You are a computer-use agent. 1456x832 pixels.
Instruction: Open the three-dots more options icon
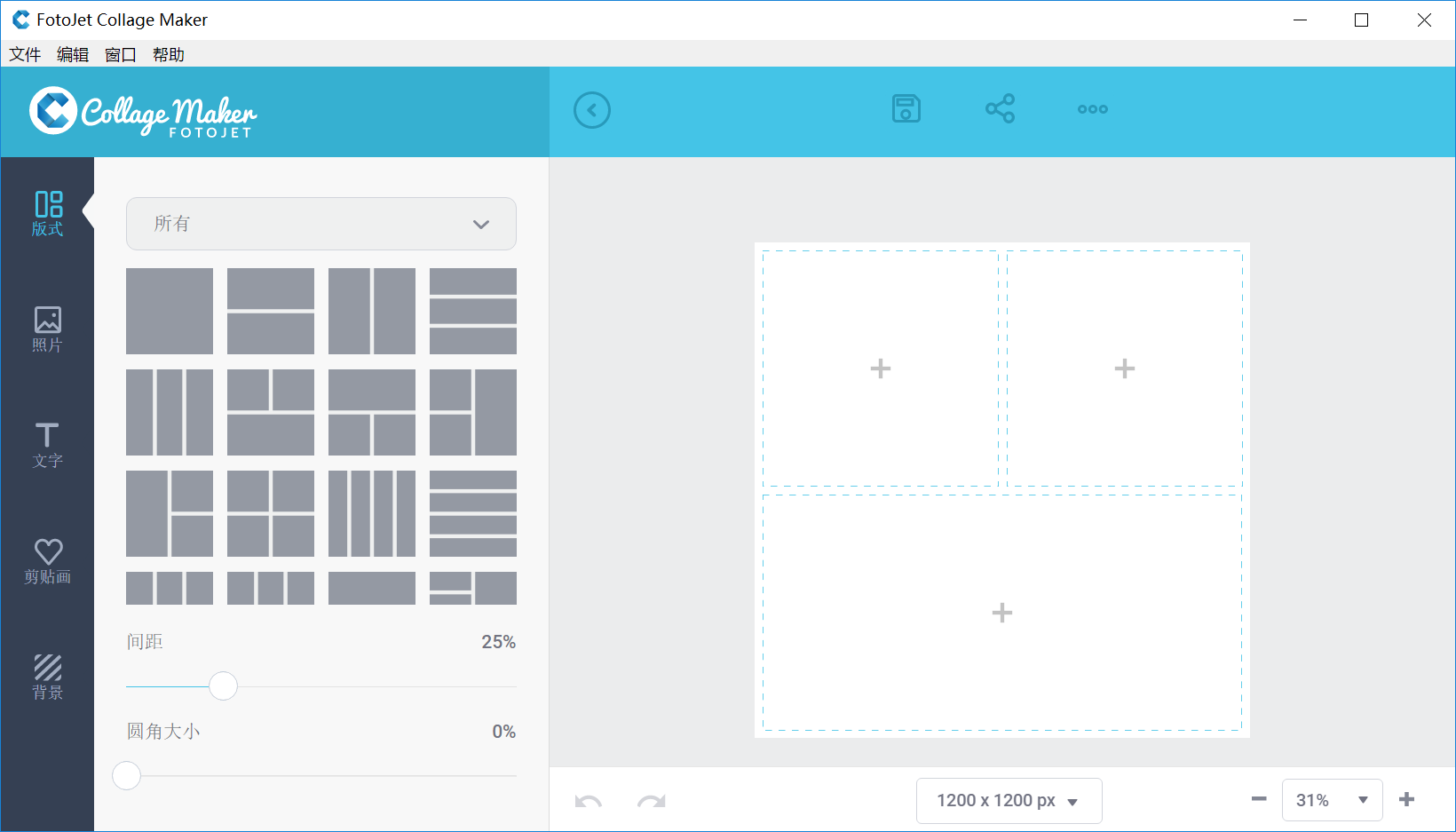click(x=1092, y=109)
